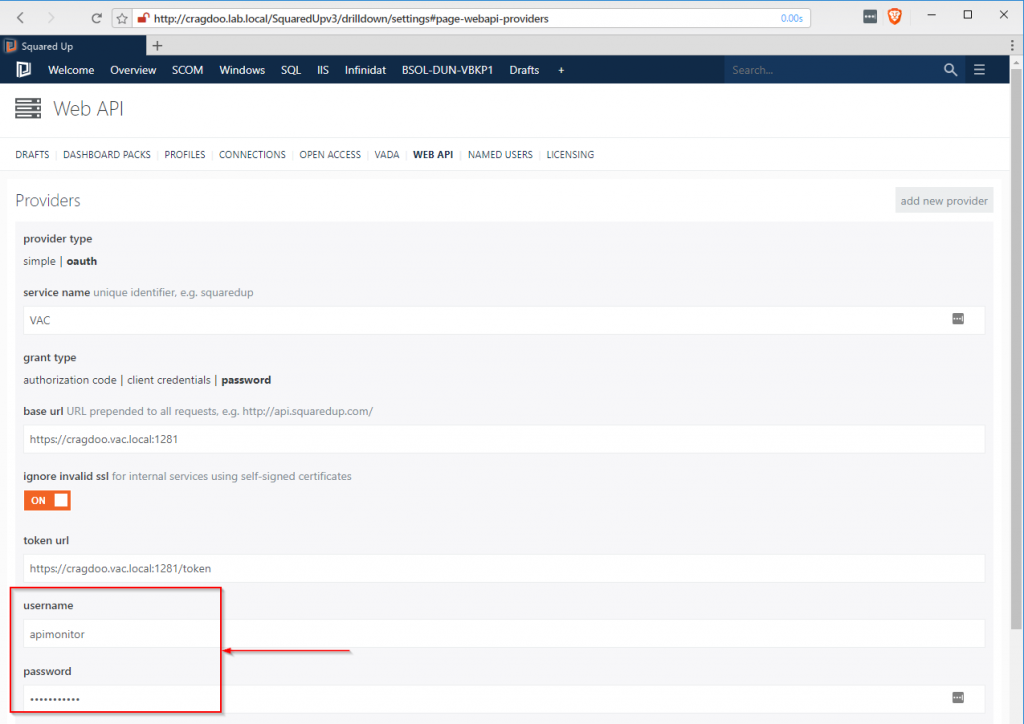Add a new dashboard with plus icon
The width and height of the screenshot is (1024, 724).
coord(561,70)
